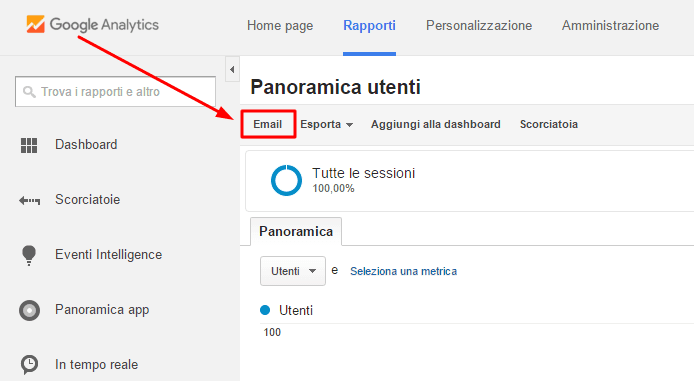Click the Google Analytics logo icon
Viewport: 694px width, 381px height.
pyautogui.click(x=35, y=24)
